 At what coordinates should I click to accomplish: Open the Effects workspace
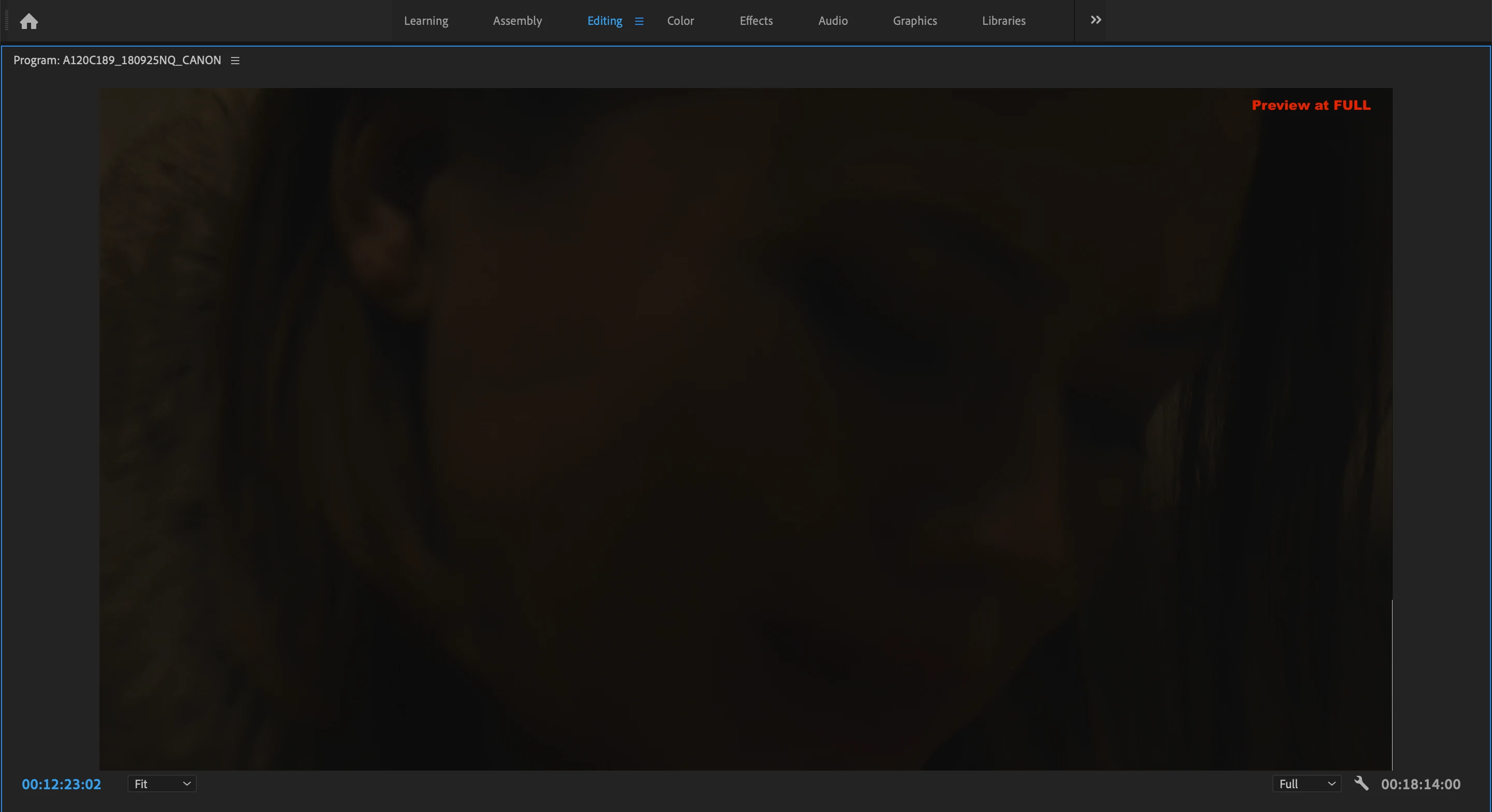(756, 21)
